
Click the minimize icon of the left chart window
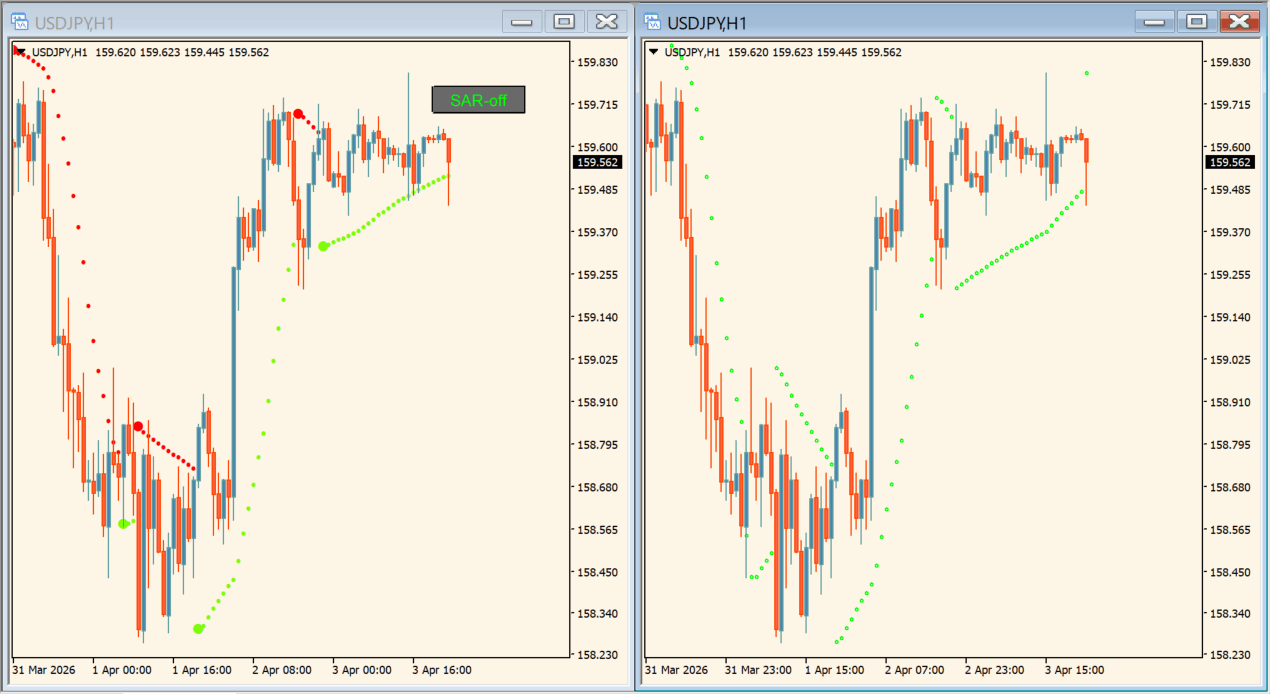[520, 20]
